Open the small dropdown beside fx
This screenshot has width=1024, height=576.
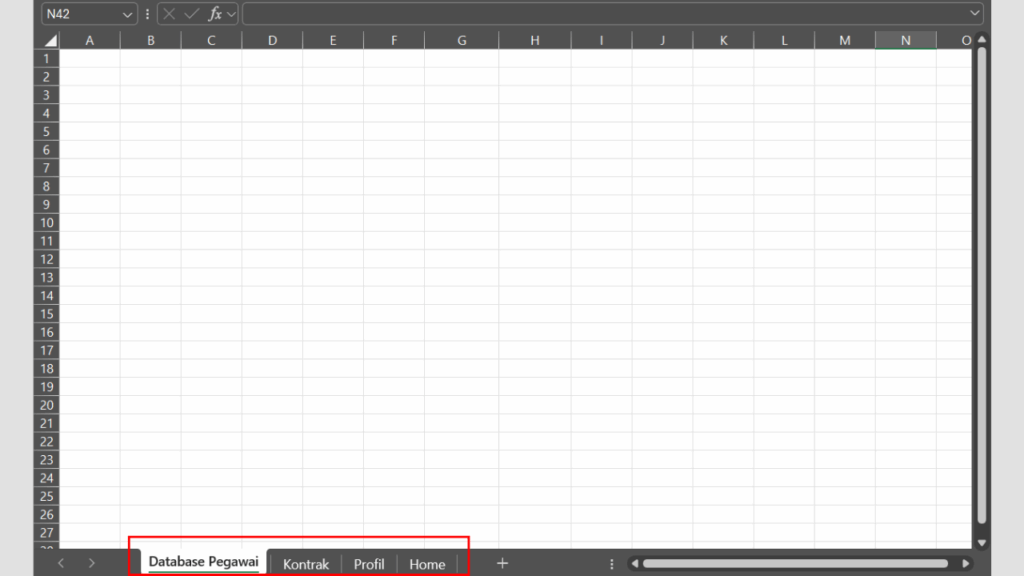pyautogui.click(x=229, y=14)
